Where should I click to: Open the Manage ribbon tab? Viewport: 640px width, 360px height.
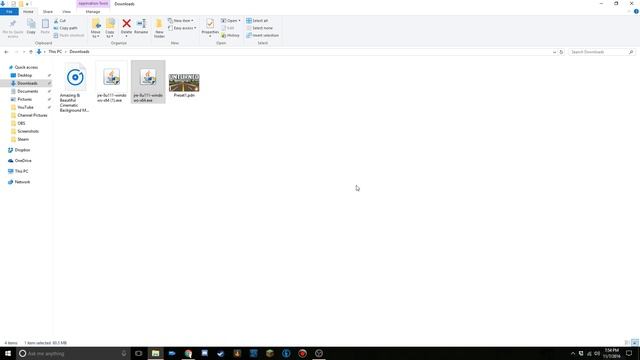93,12
